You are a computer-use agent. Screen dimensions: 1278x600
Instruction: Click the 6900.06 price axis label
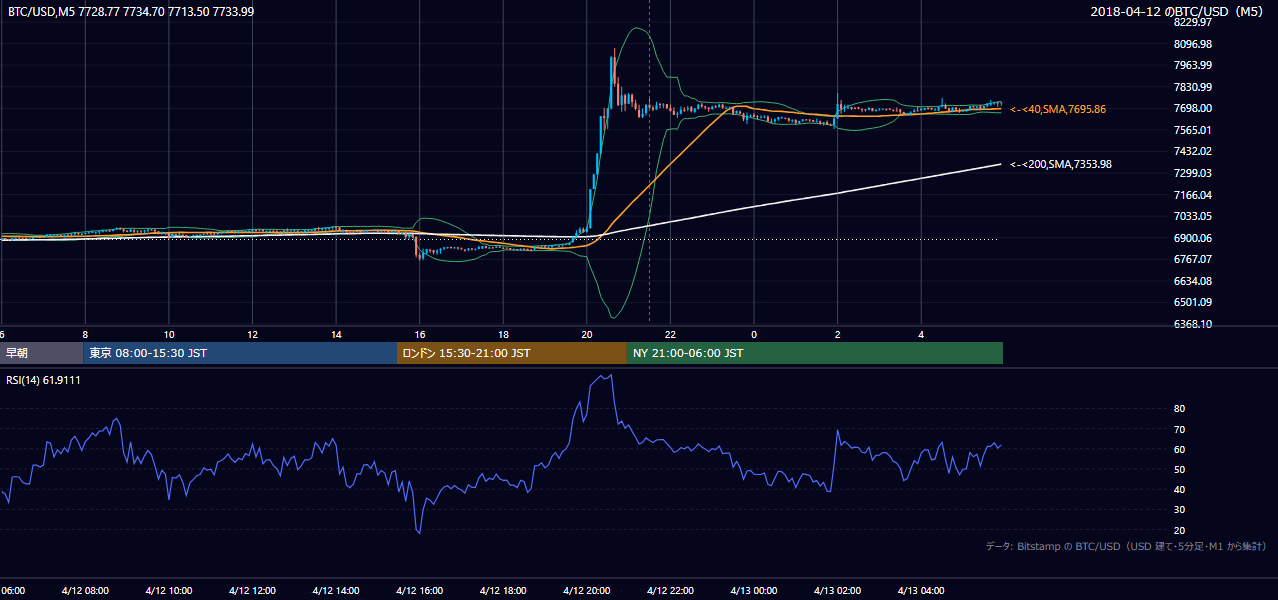coord(1193,238)
